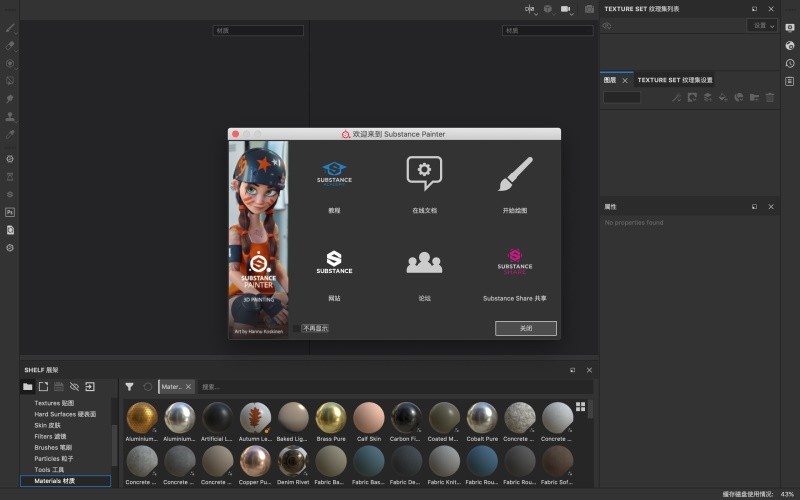The image size is (800, 500).
Task: Select the Polygon Fill tool
Action: [10, 81]
